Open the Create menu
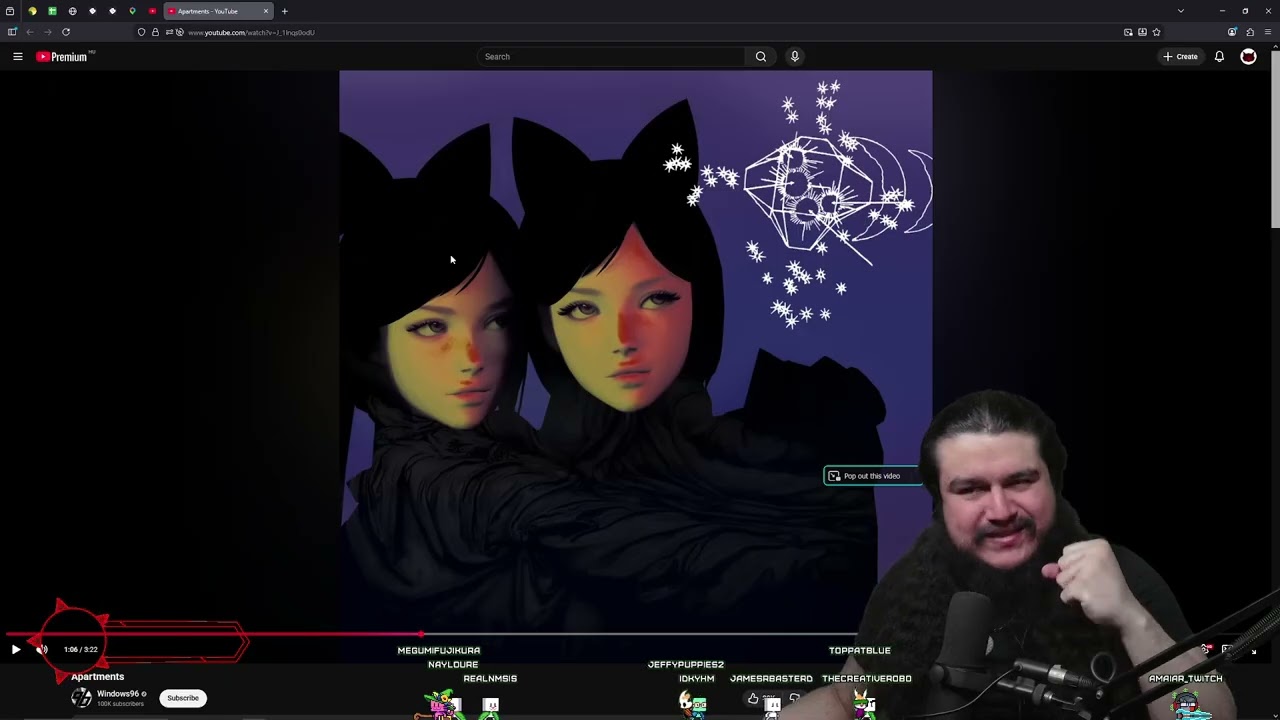1280x720 pixels. click(x=1180, y=57)
